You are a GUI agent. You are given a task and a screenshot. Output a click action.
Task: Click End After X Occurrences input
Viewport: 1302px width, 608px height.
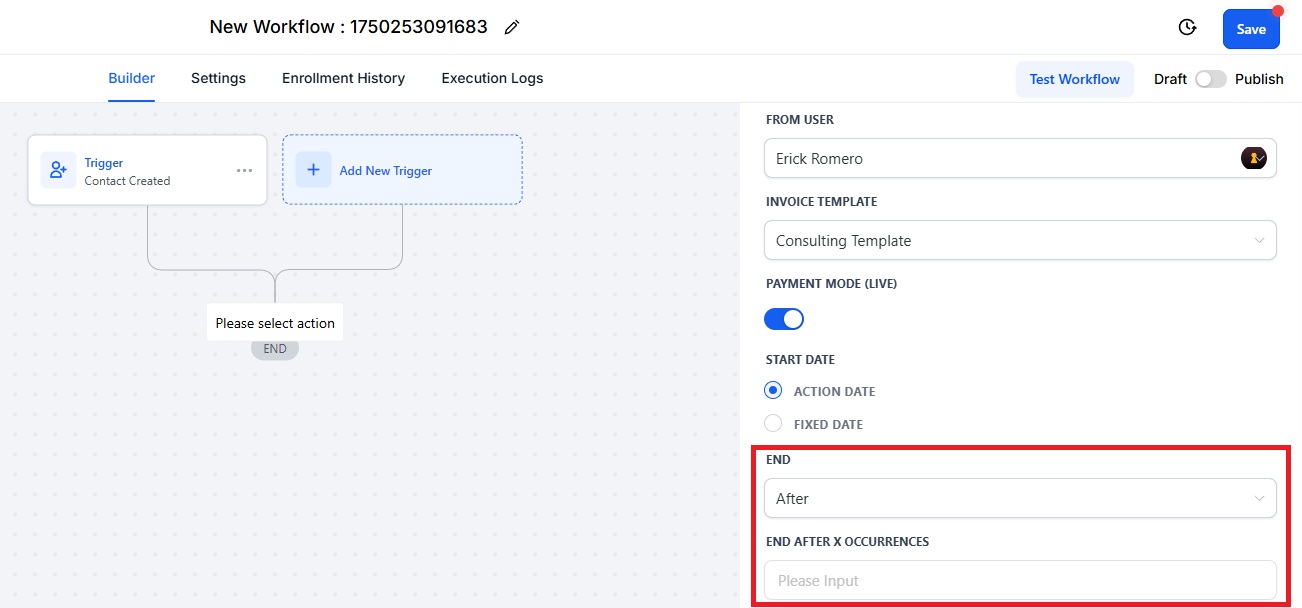click(x=1020, y=580)
